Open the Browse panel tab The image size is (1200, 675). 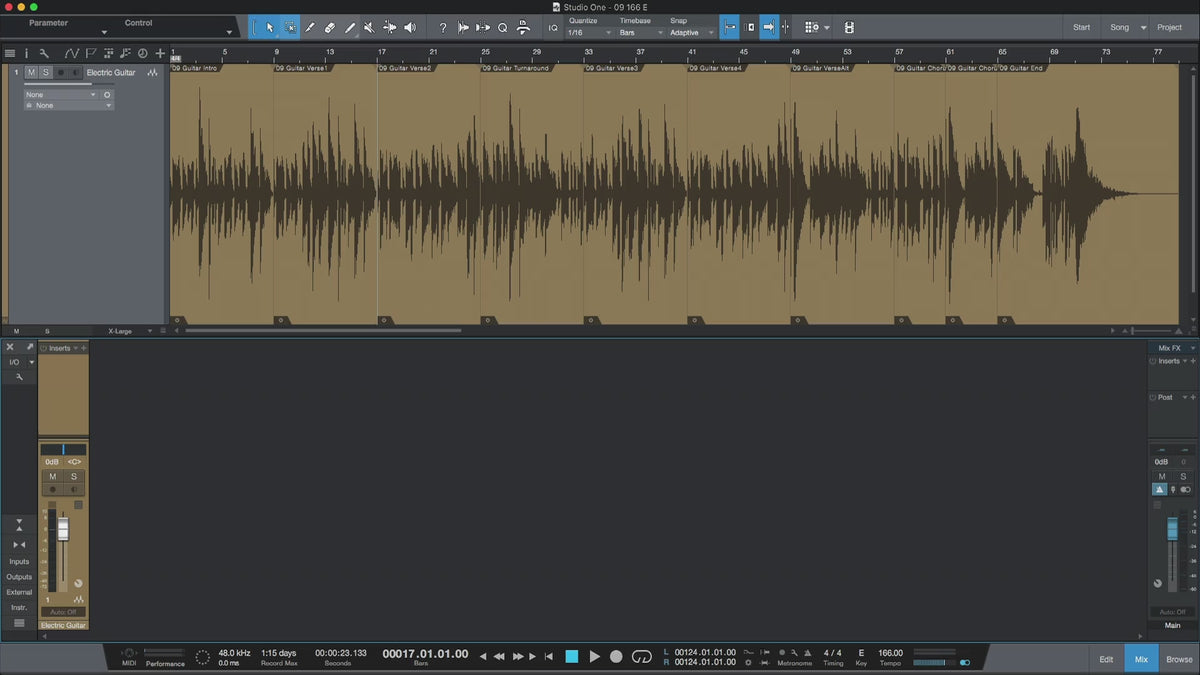[x=1179, y=659]
